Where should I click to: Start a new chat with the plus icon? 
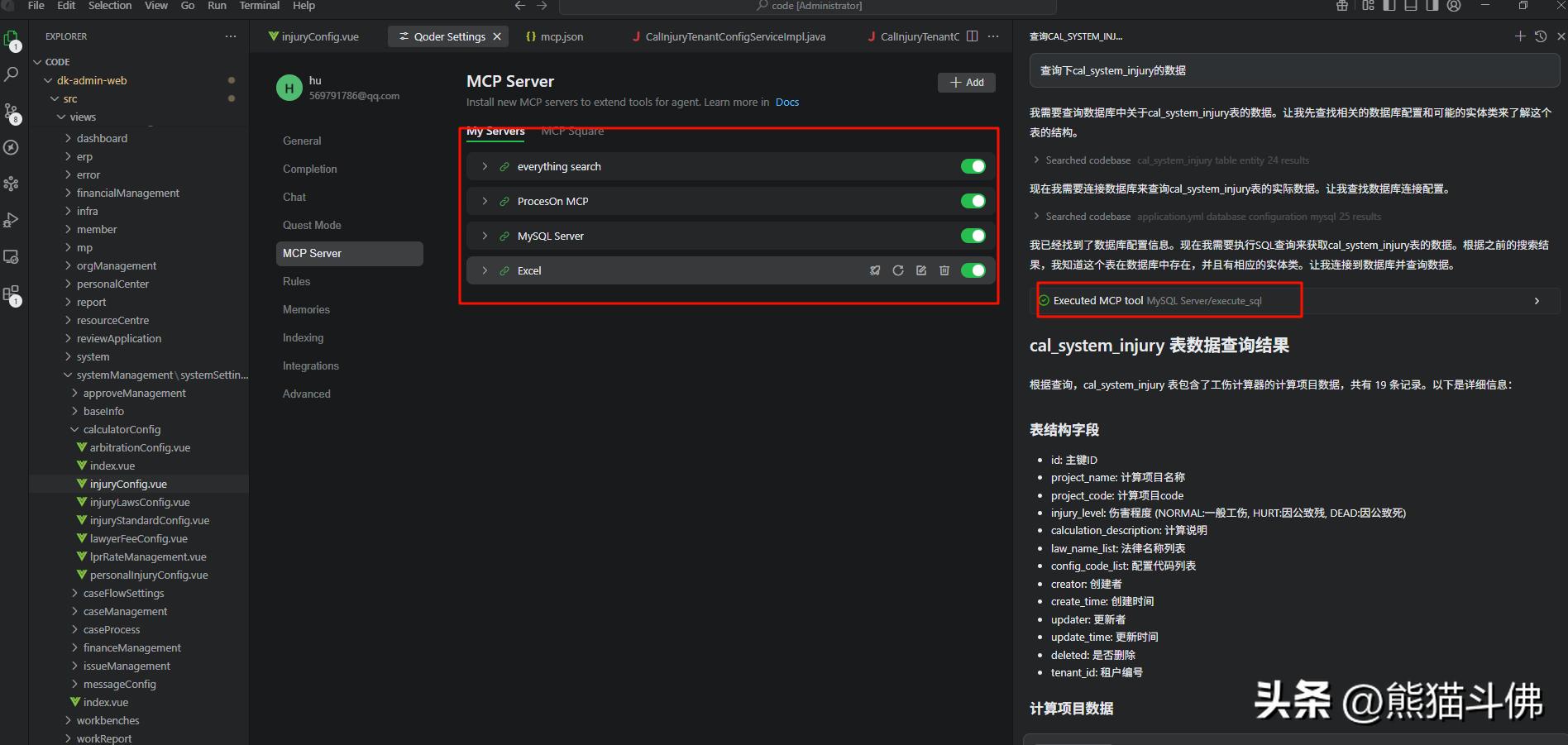click(1520, 36)
